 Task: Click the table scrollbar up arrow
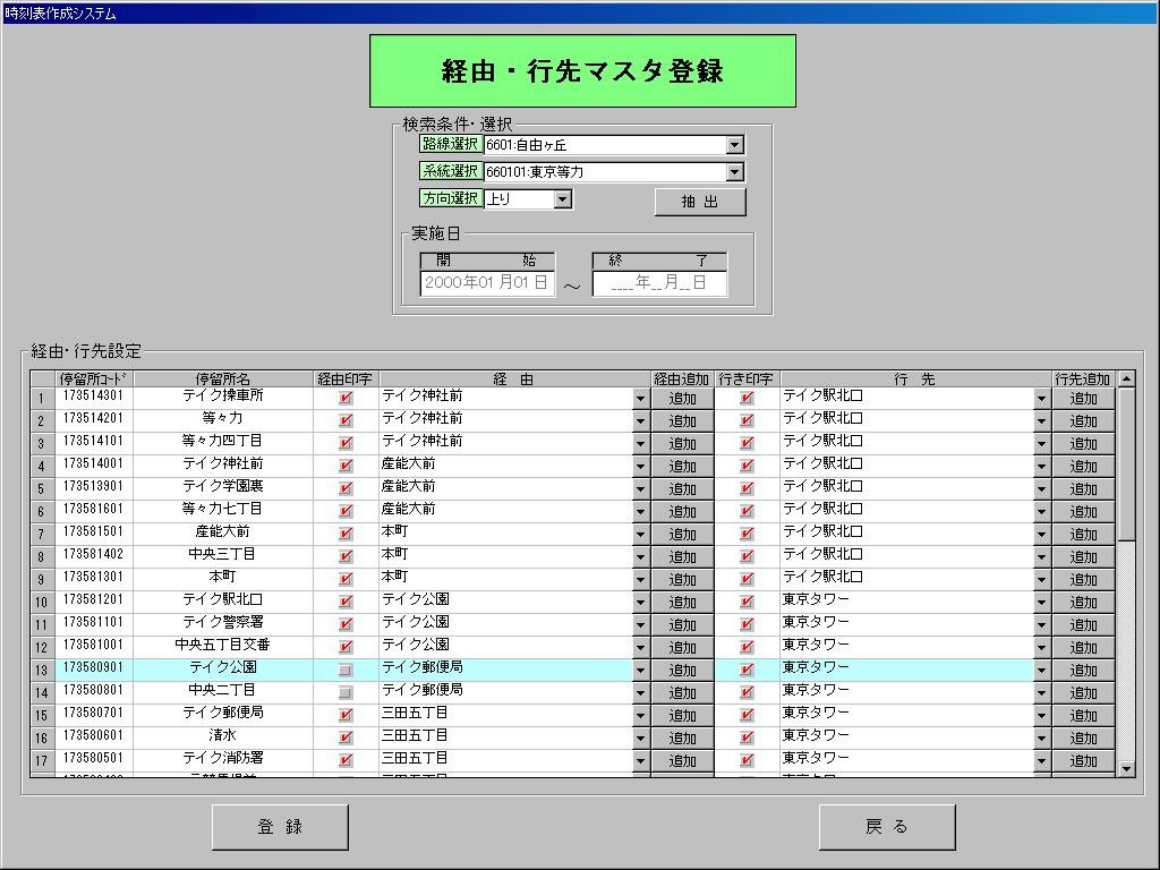[1126, 379]
